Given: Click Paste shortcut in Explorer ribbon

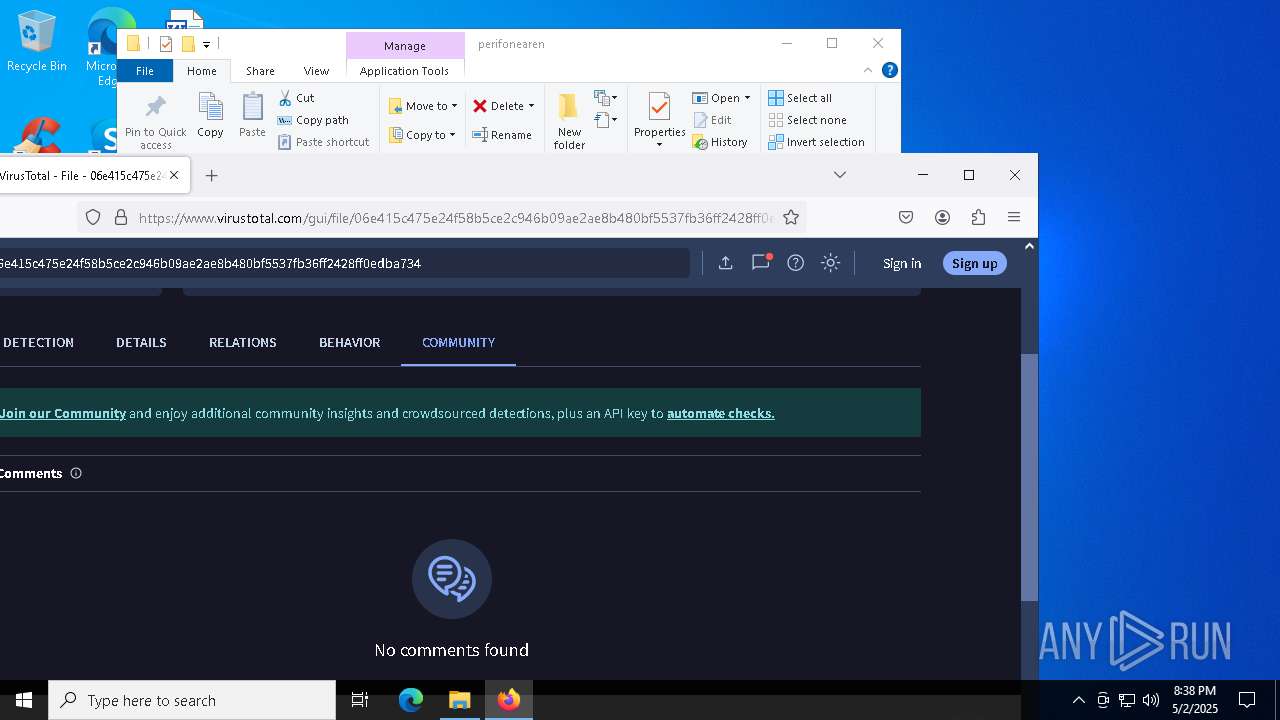Looking at the screenshot, I should point(324,142).
